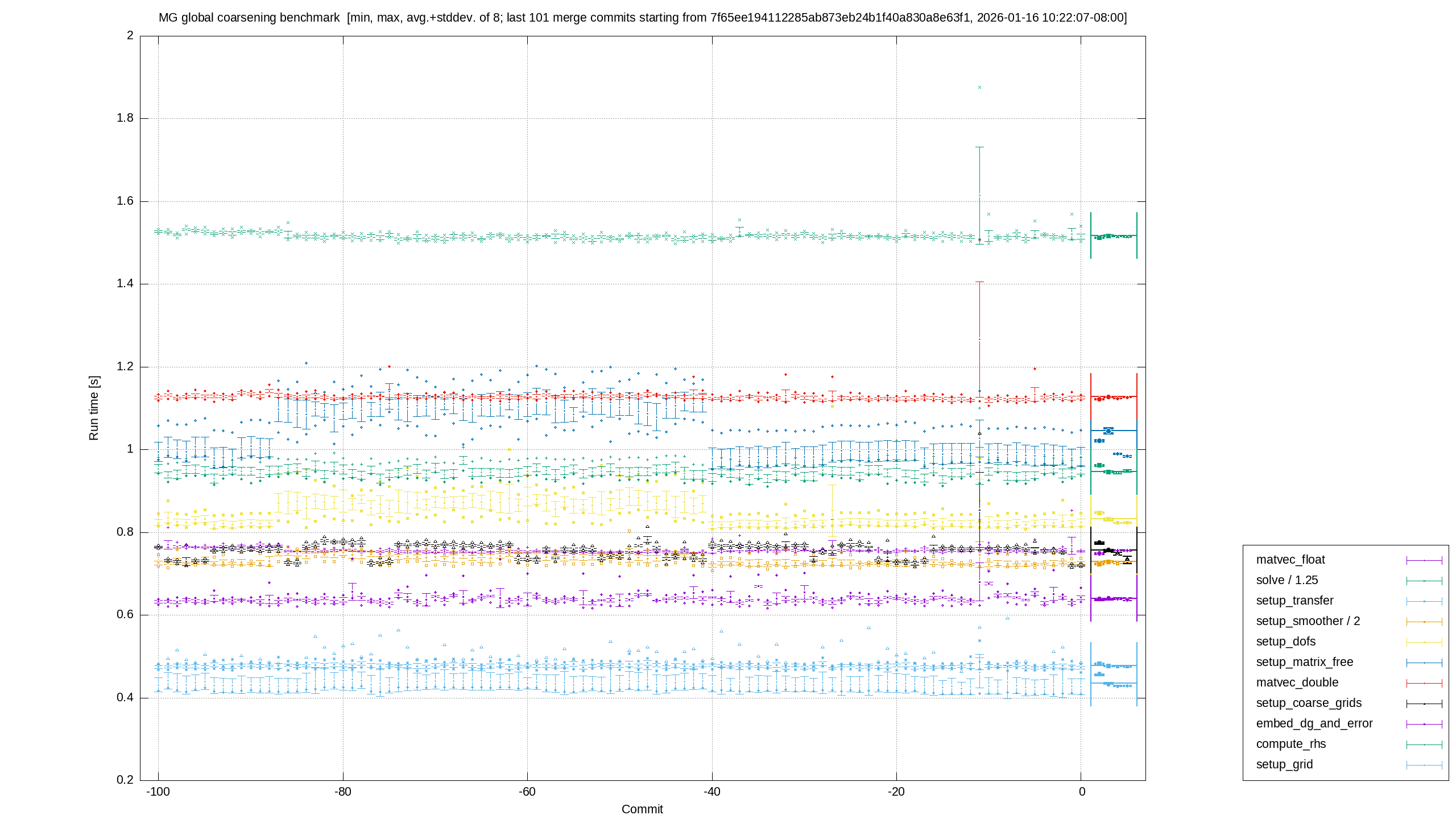Click the setup_grid legend label
Image resolution: width=1456 pixels, height=819 pixels.
pyautogui.click(x=1284, y=764)
